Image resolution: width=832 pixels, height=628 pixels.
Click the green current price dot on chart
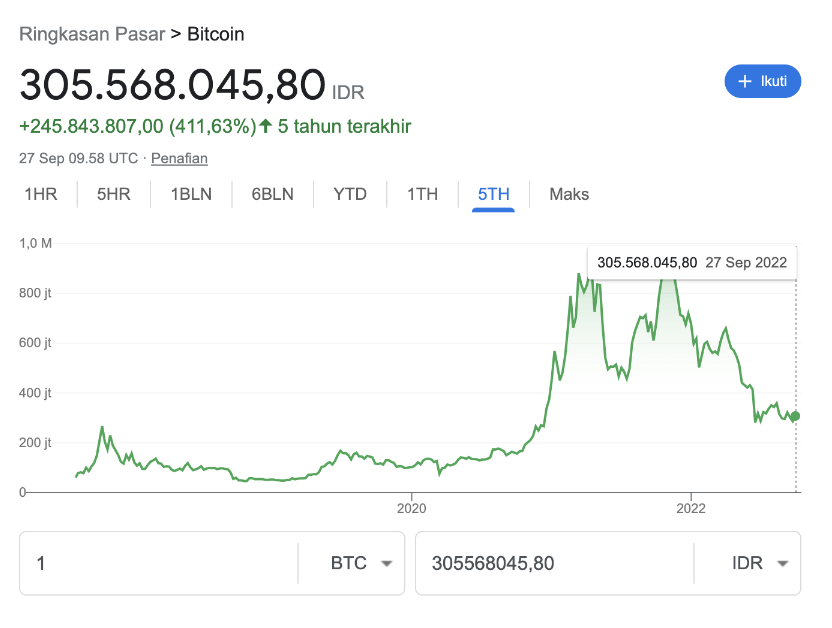[794, 416]
